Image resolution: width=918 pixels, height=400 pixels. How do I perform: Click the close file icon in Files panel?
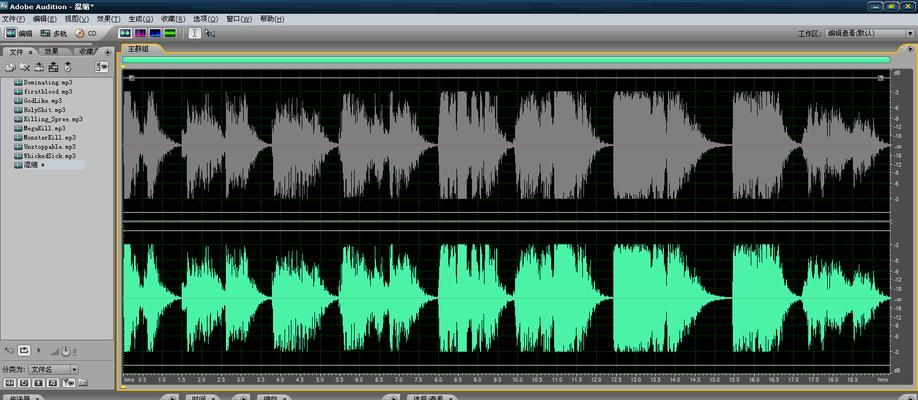[25, 67]
